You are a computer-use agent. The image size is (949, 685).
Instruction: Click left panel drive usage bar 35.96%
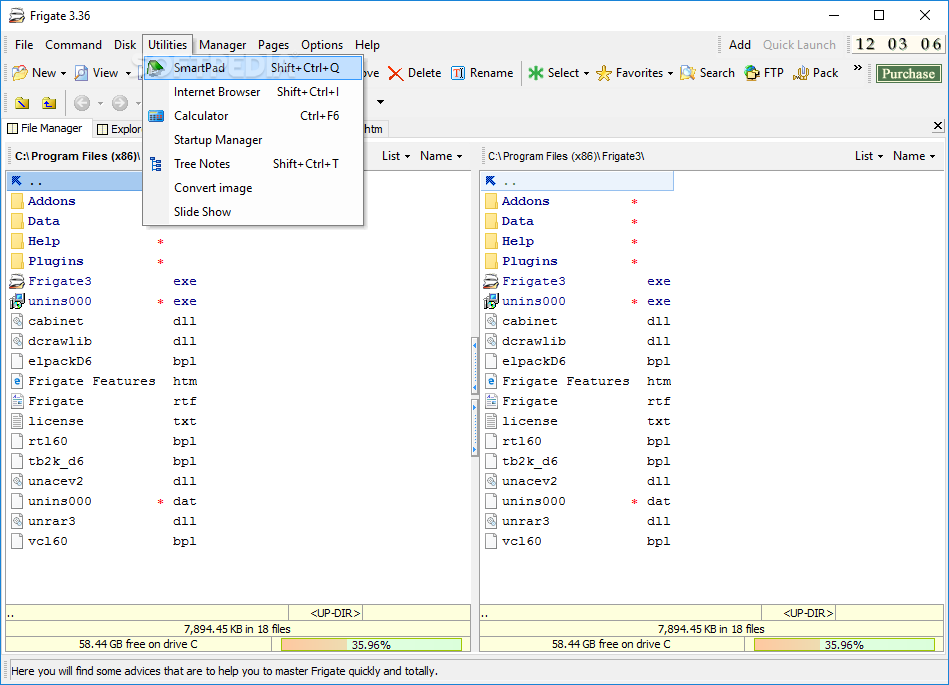point(372,645)
